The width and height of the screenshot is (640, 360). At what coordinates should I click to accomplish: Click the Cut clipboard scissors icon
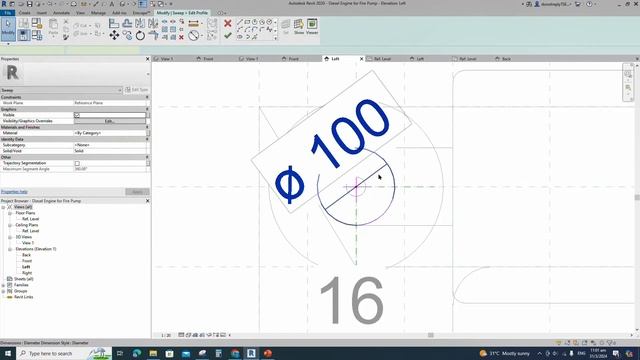[x=66, y=22]
